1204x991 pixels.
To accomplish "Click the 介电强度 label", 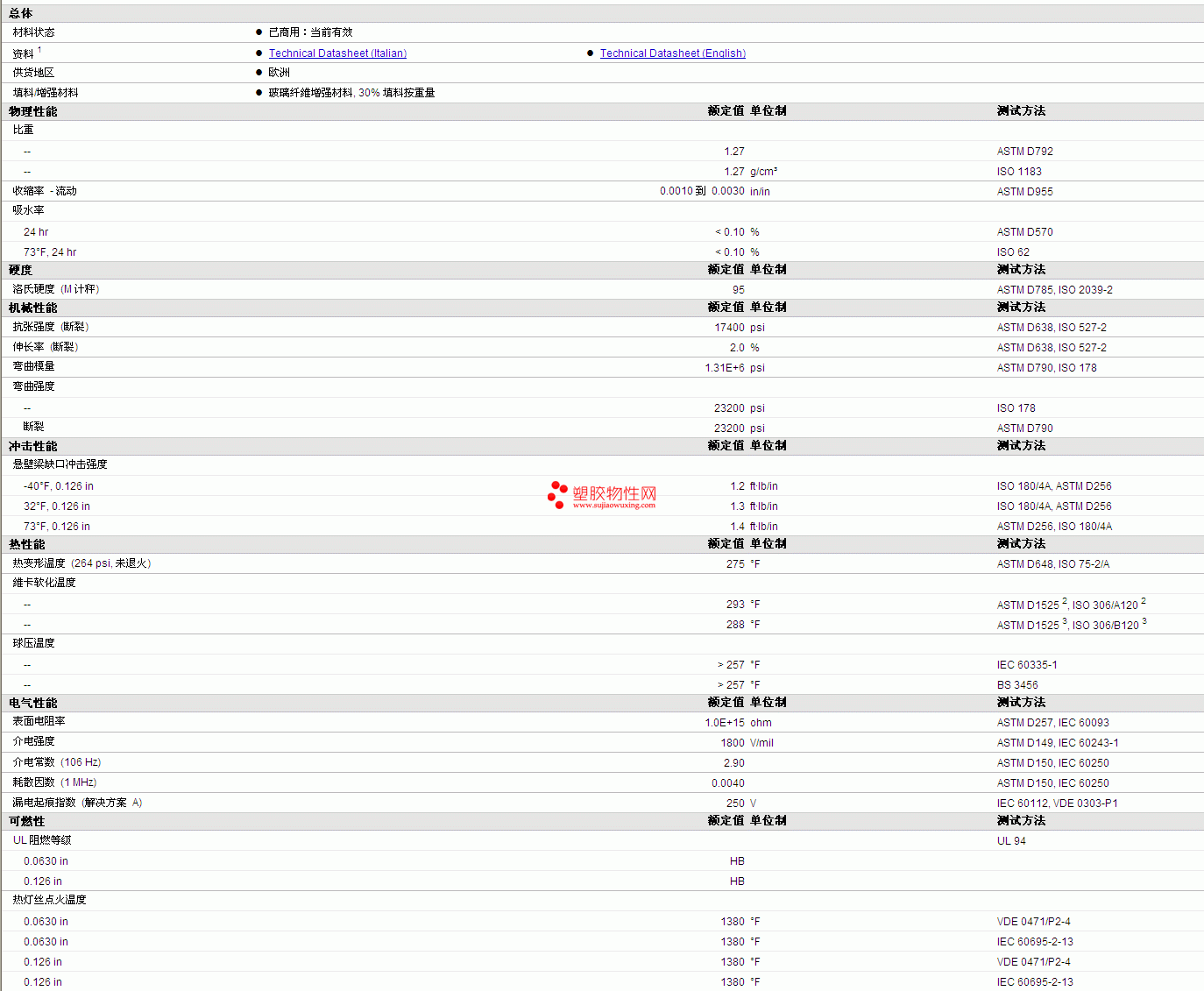I will tap(33, 741).
